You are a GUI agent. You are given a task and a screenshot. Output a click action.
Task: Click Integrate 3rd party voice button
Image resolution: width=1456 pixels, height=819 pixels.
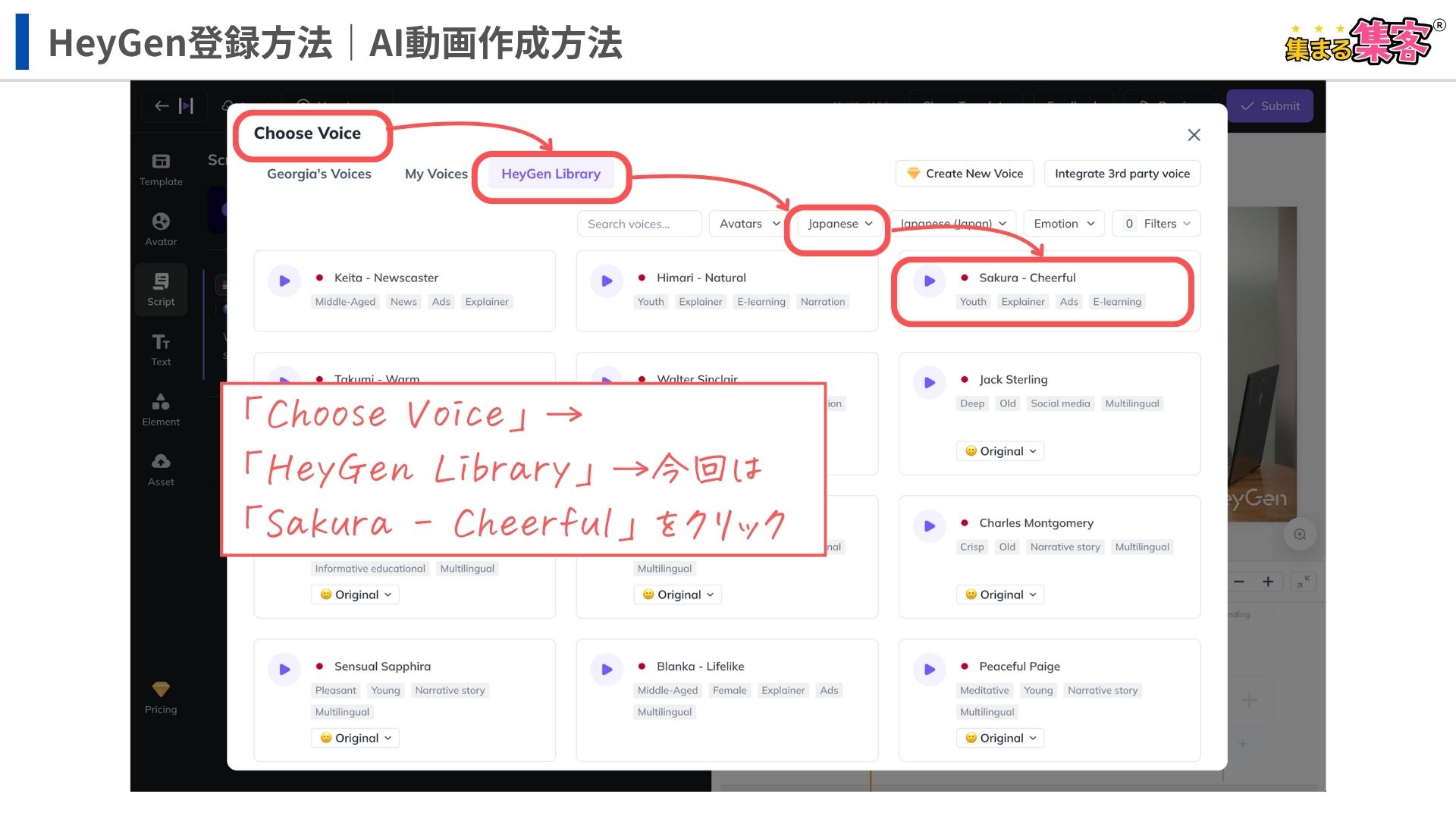tap(1122, 174)
